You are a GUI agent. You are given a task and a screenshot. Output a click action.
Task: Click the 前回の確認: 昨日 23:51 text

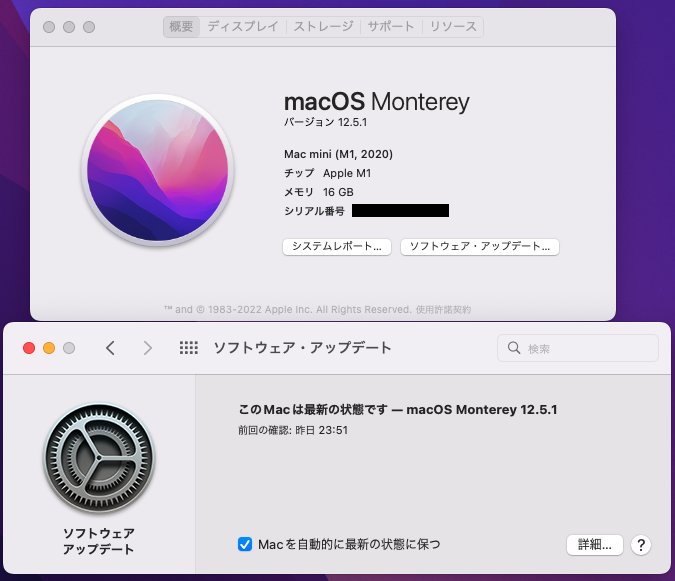point(293,430)
